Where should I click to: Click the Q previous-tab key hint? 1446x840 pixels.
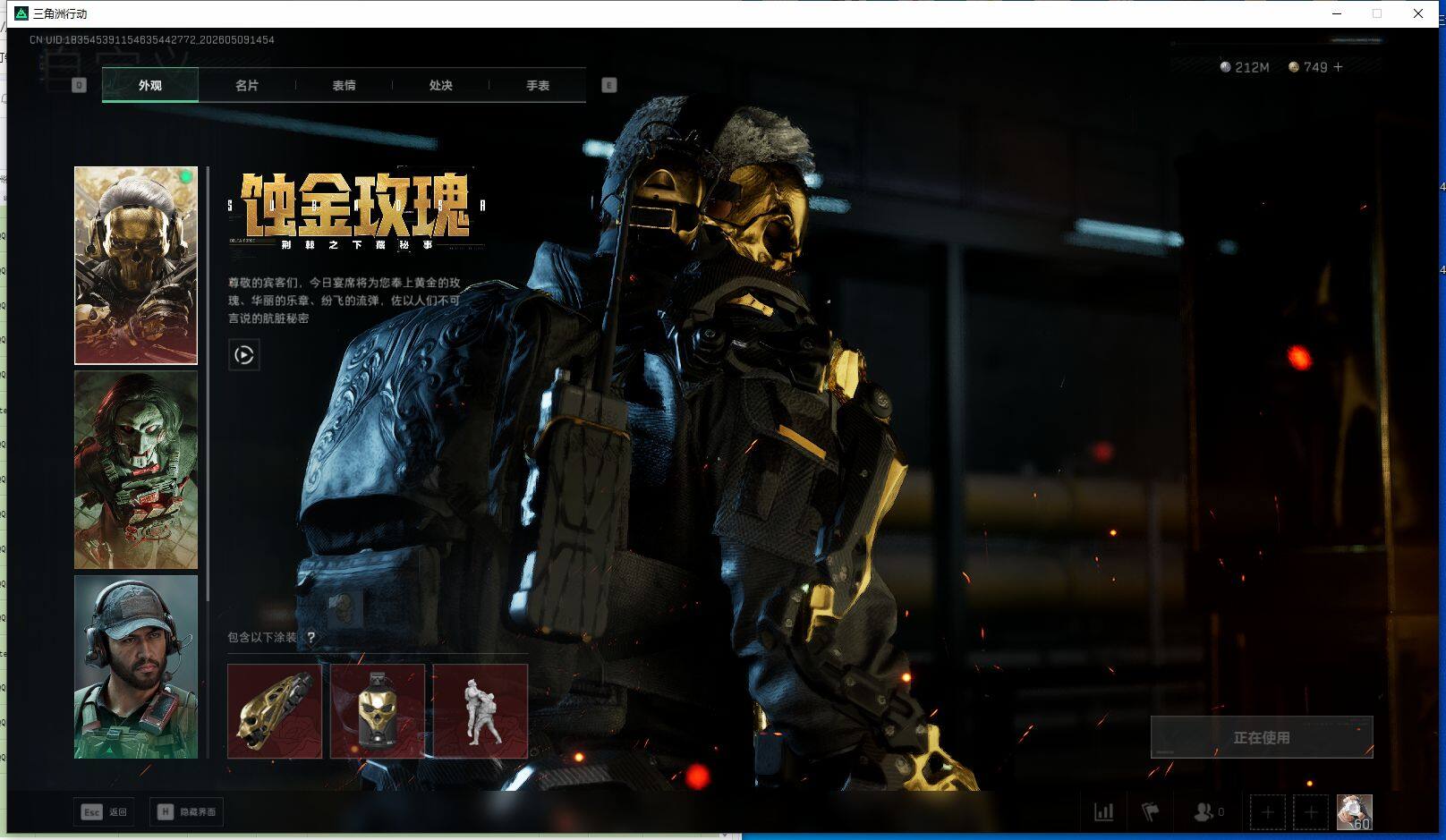point(79,85)
